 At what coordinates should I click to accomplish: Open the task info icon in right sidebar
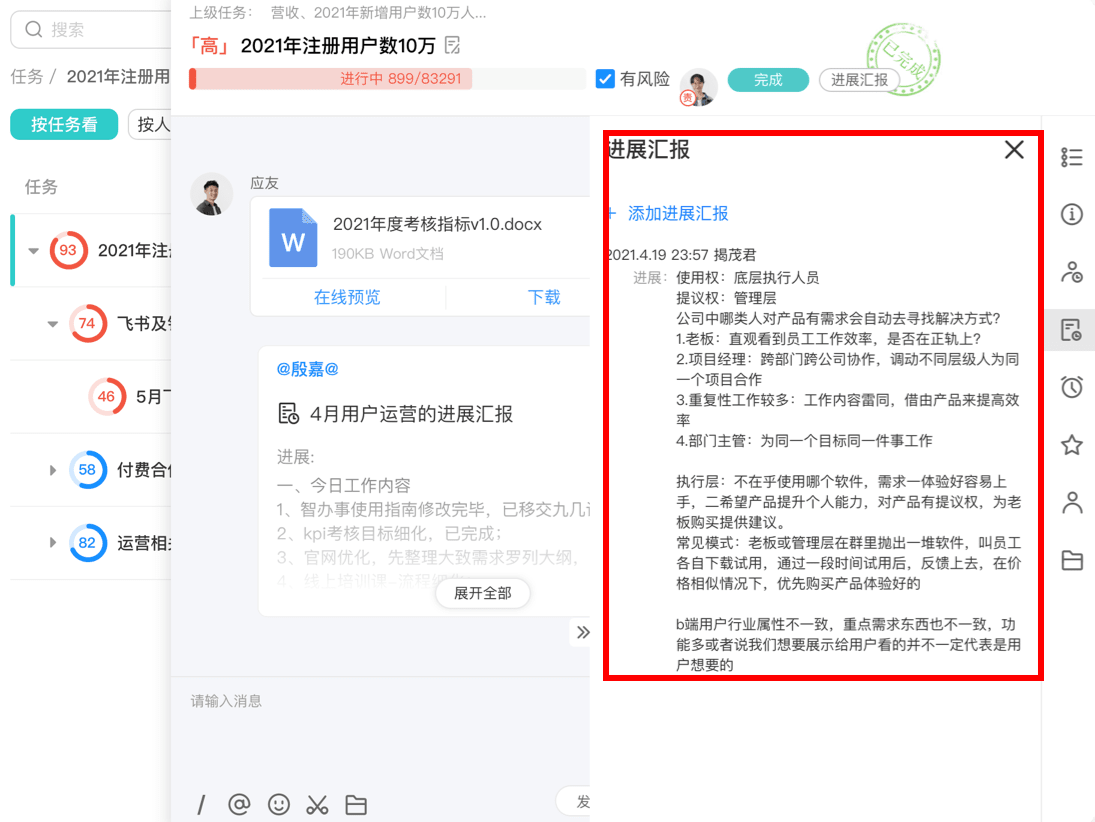1071,214
